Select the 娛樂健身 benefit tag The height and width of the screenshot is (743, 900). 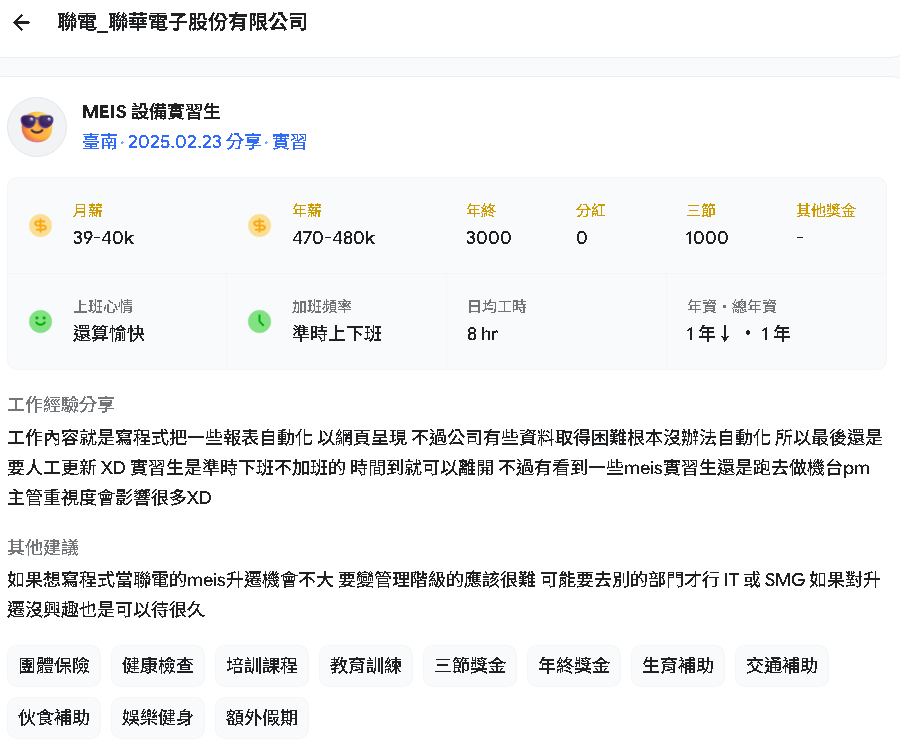(158, 718)
